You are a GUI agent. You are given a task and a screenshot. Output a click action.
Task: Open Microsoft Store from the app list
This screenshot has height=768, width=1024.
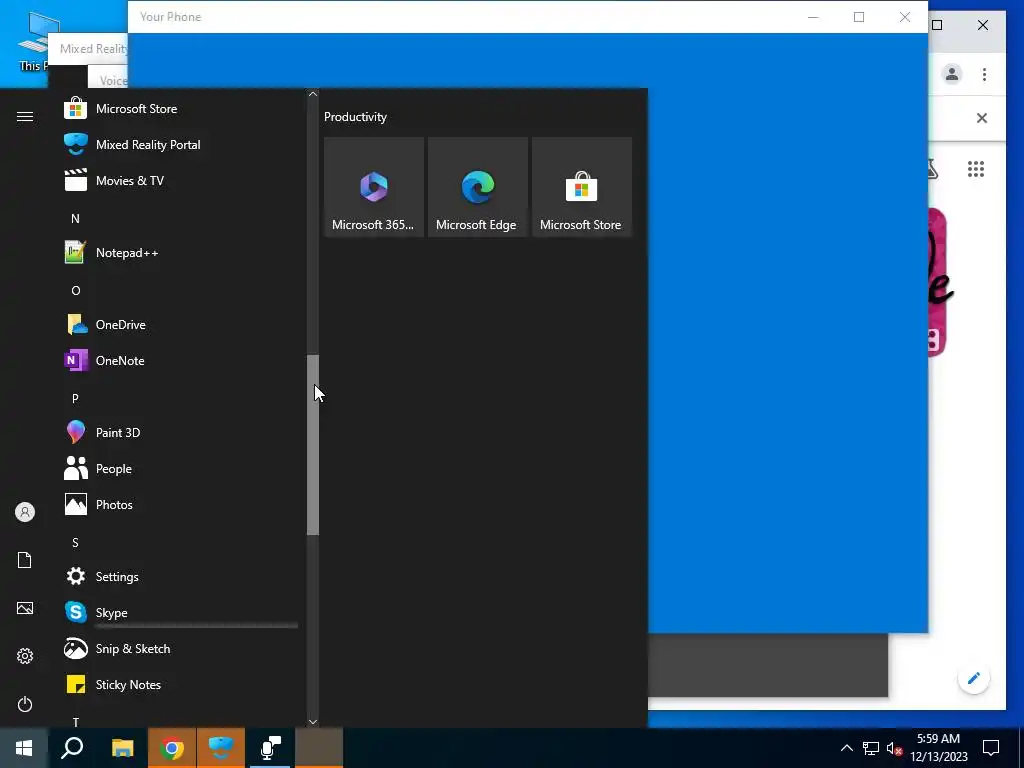[180, 108]
